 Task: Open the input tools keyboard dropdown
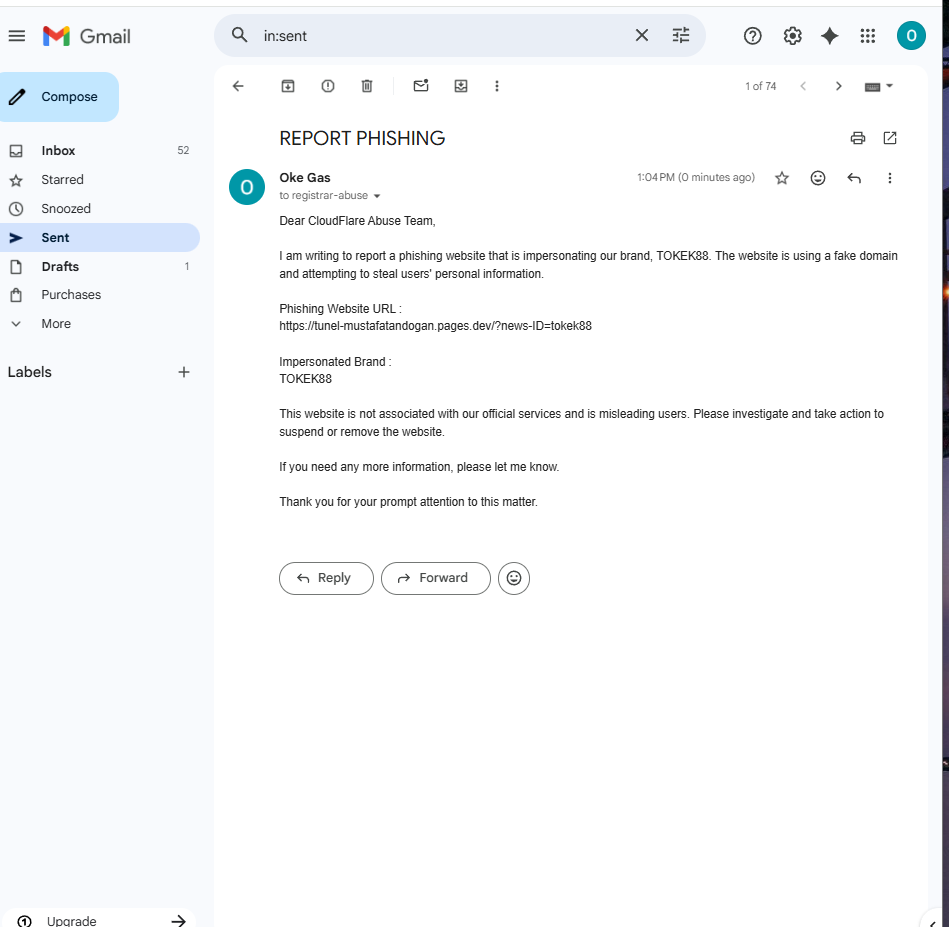(x=879, y=87)
